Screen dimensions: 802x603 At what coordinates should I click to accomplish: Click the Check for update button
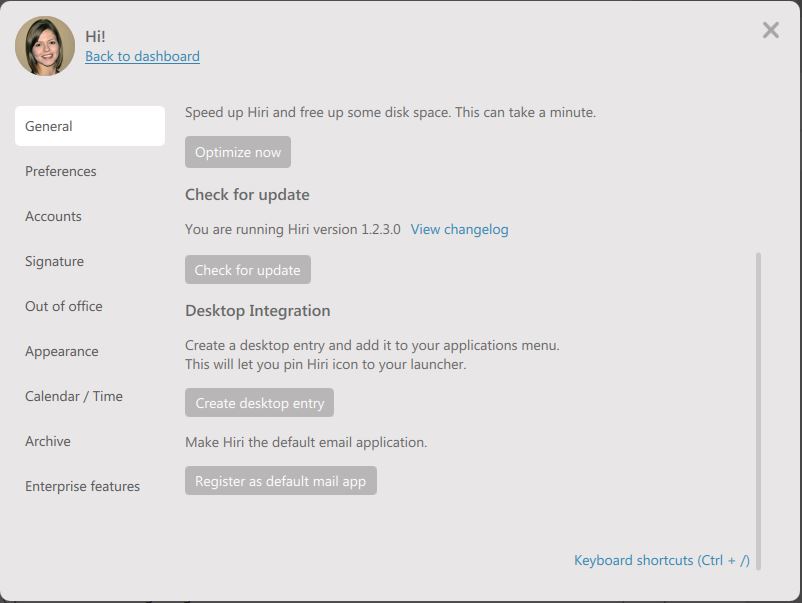pos(248,270)
